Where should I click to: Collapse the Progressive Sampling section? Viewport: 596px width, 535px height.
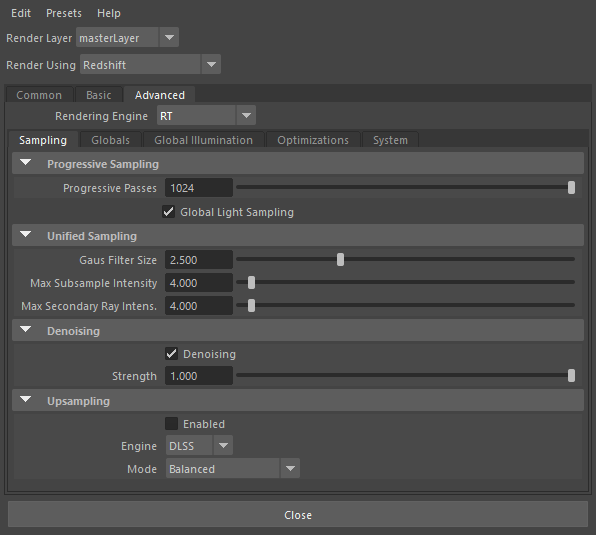[x=26, y=163]
